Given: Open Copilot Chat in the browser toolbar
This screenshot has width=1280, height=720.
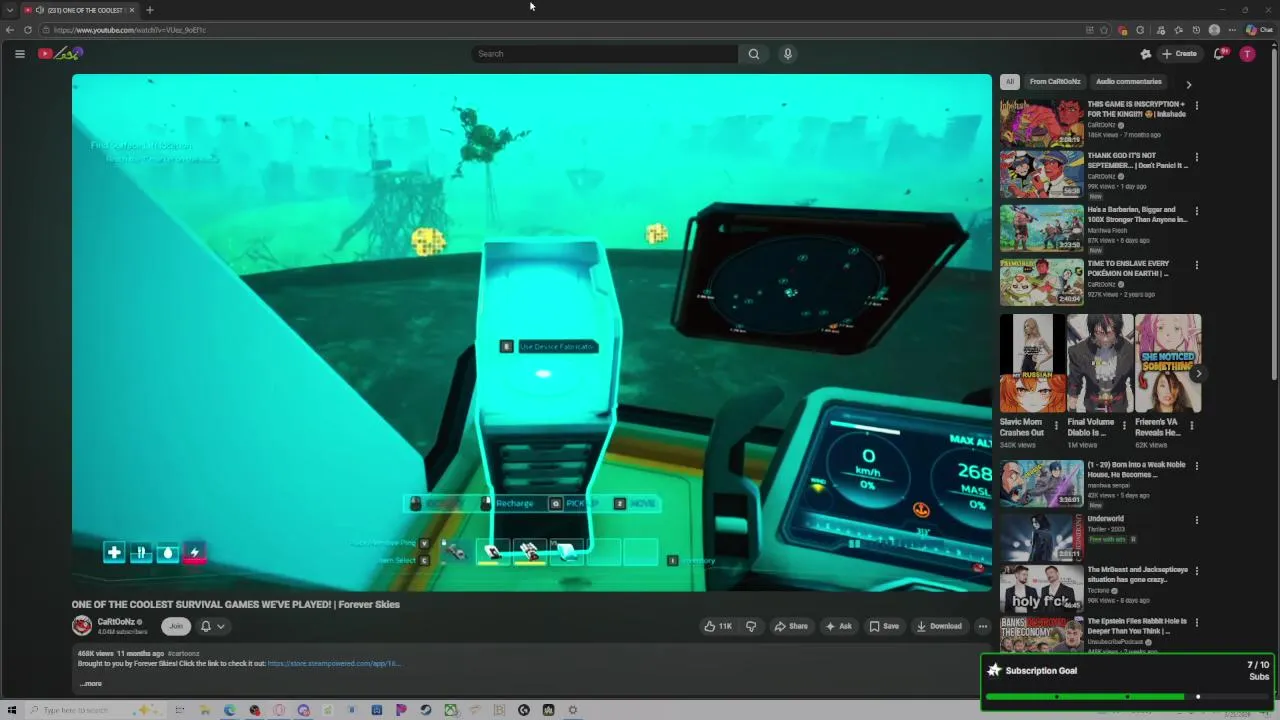Looking at the screenshot, I should 1259,30.
